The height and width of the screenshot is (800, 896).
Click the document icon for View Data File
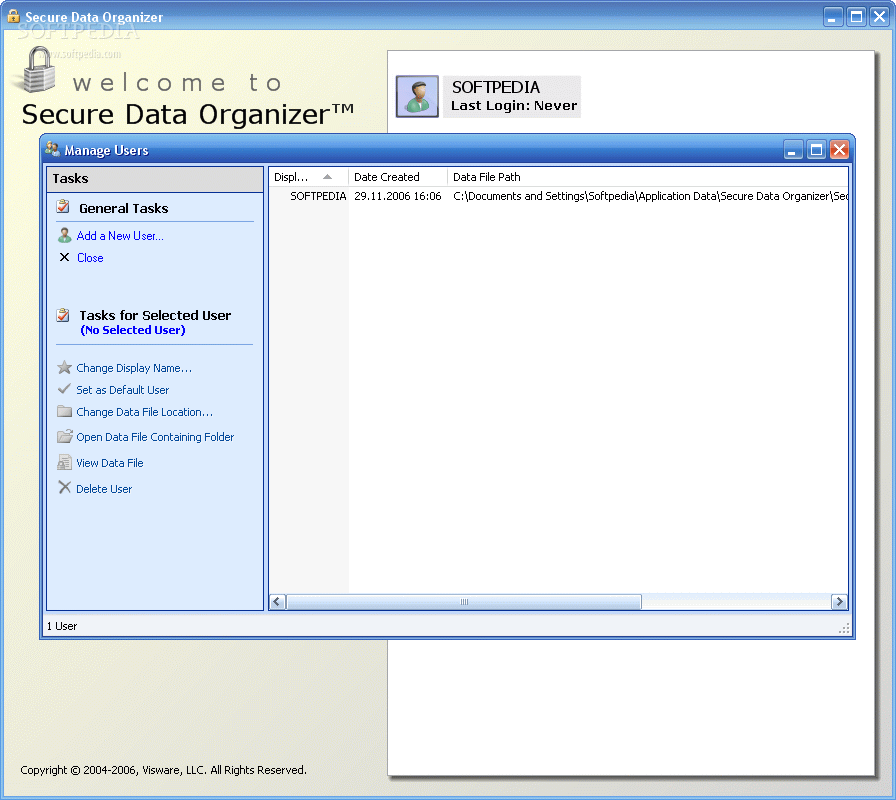pos(65,462)
